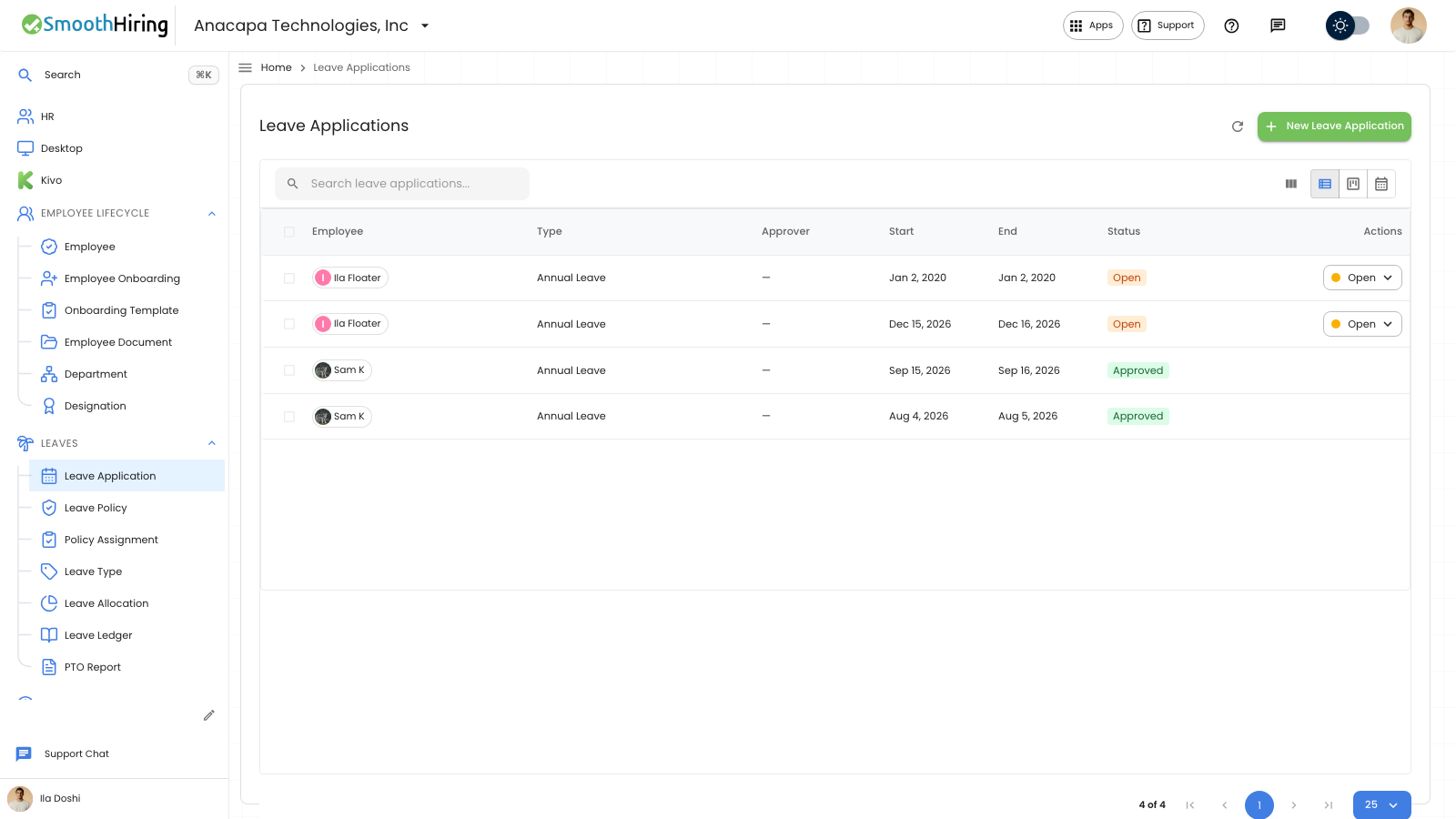Refresh the leave applications list
Screen dimensions: 1456x819
1238,126
